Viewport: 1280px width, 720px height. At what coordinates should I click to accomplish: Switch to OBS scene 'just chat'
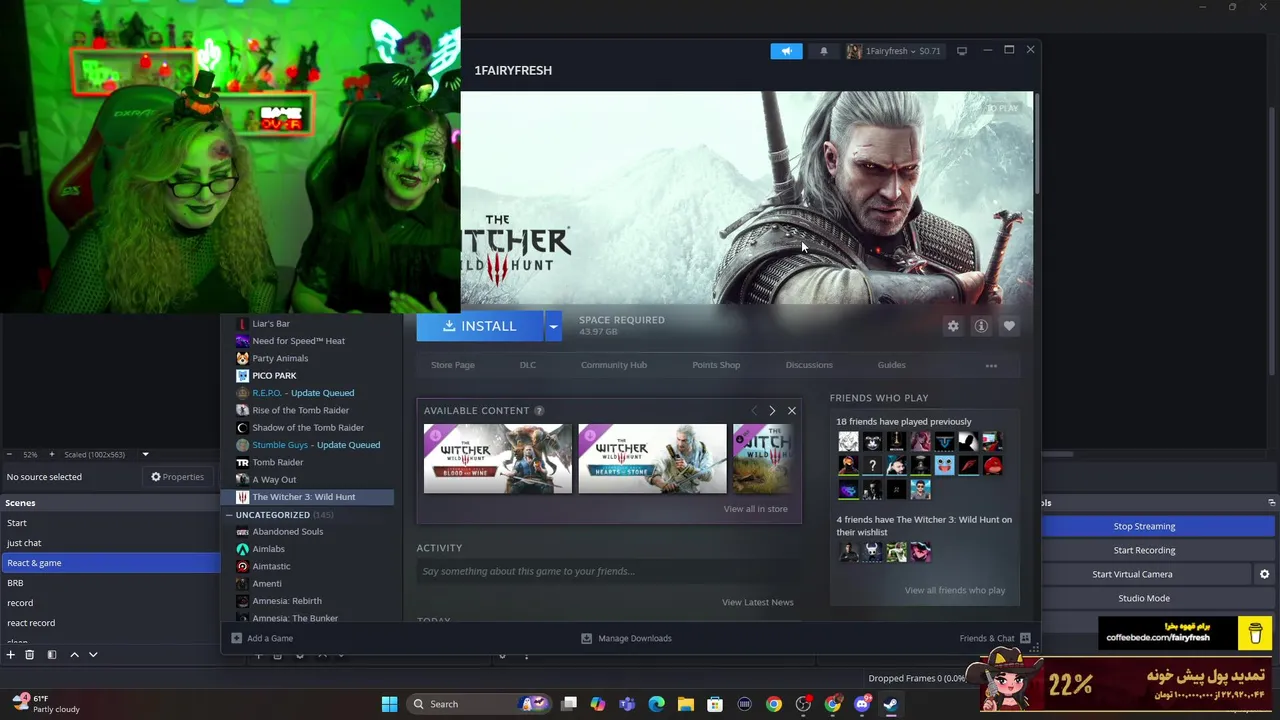pyautogui.click(x=110, y=543)
